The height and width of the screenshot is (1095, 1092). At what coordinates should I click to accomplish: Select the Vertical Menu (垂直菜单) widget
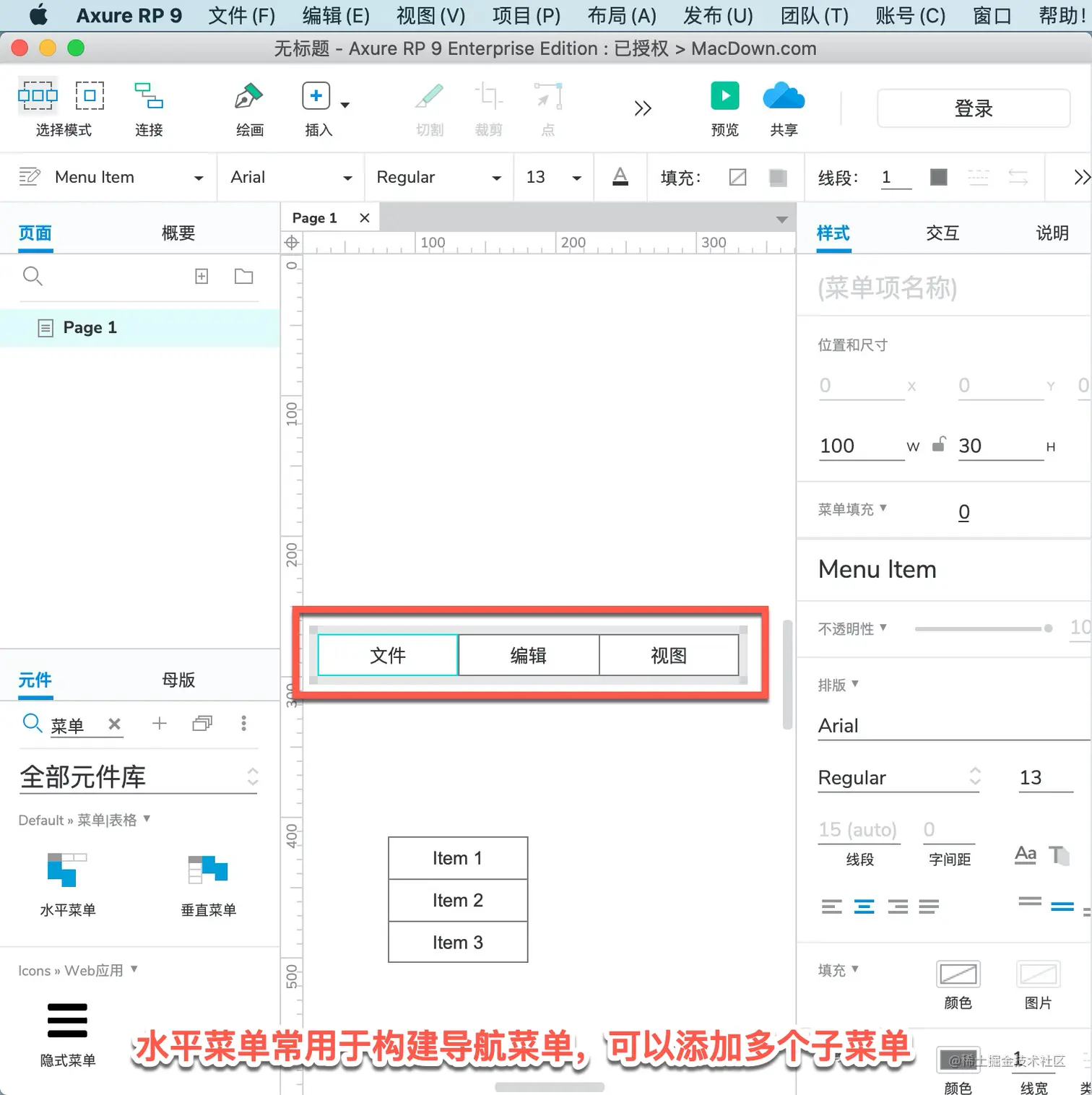(208, 885)
